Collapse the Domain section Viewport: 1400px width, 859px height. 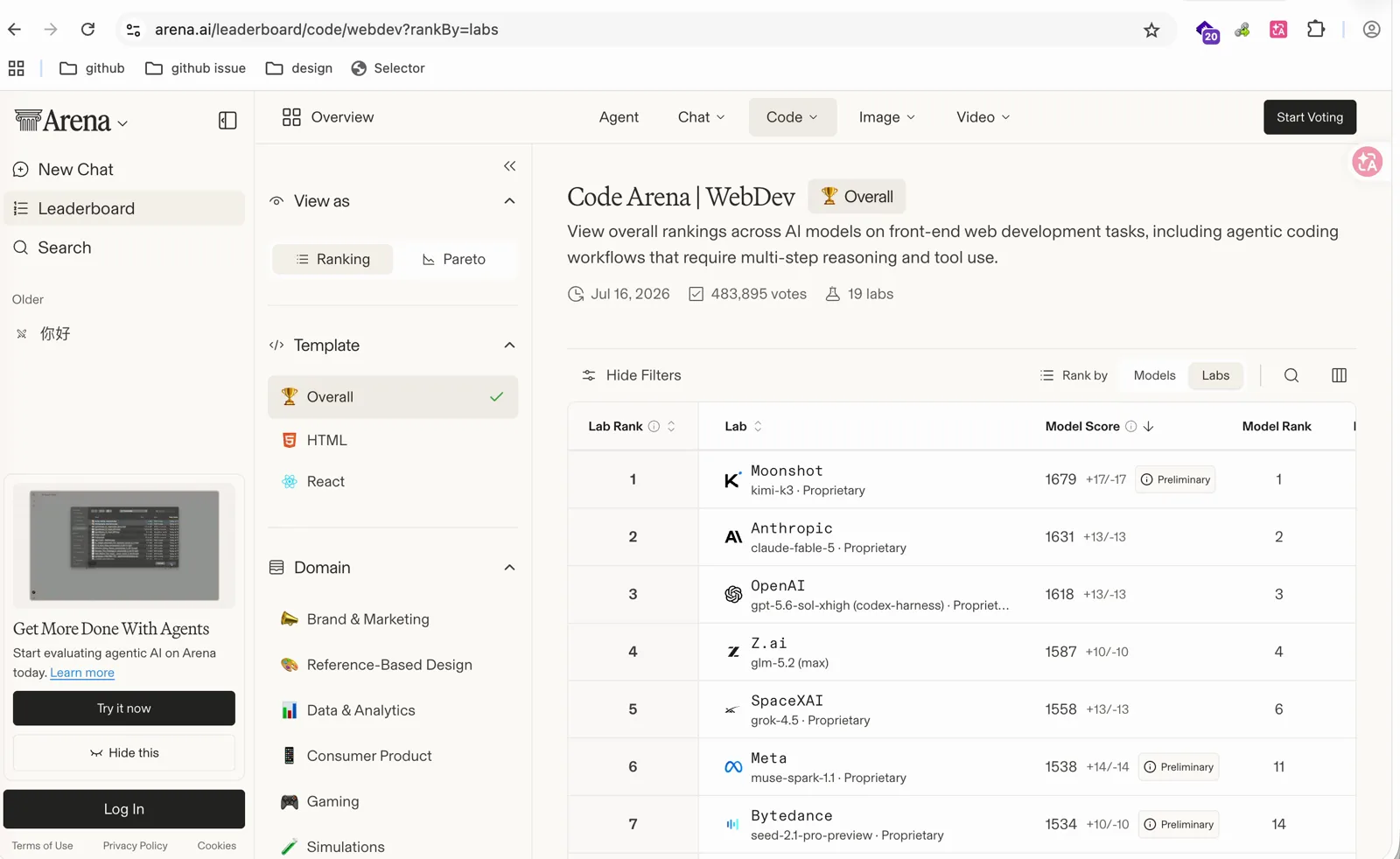(x=509, y=568)
